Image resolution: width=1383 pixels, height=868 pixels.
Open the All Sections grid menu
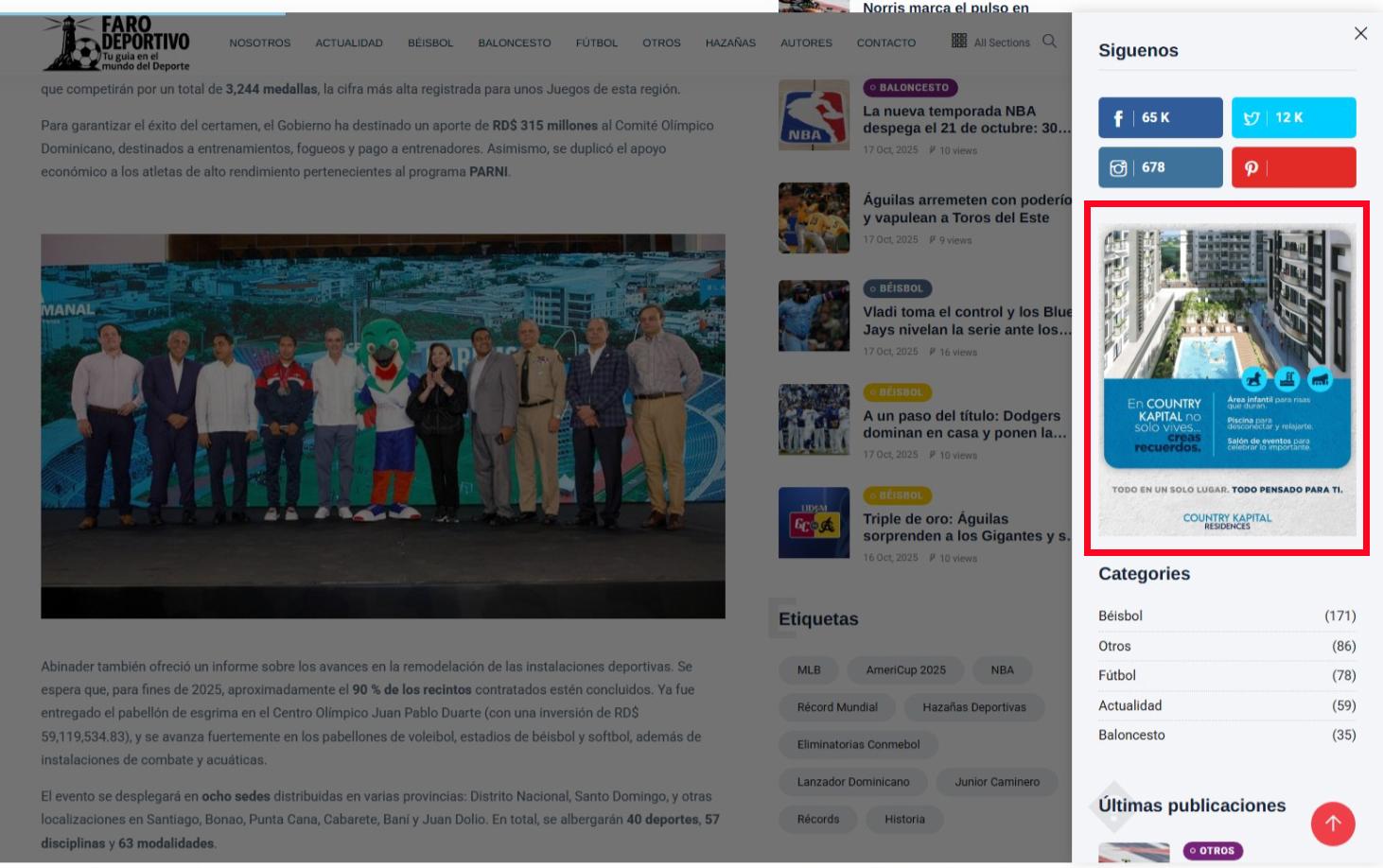click(990, 43)
